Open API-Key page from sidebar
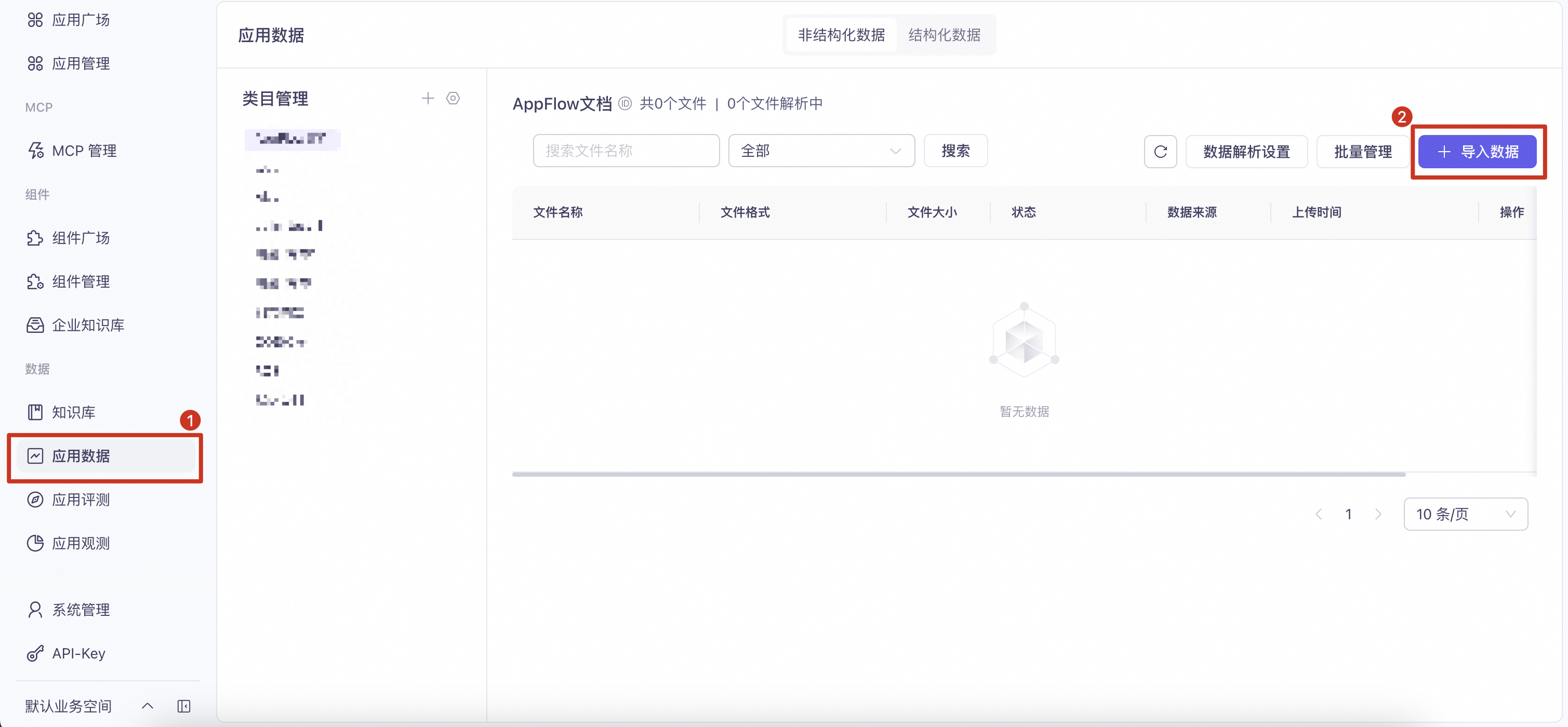Screen dimensions: 1568x727 point(78,653)
